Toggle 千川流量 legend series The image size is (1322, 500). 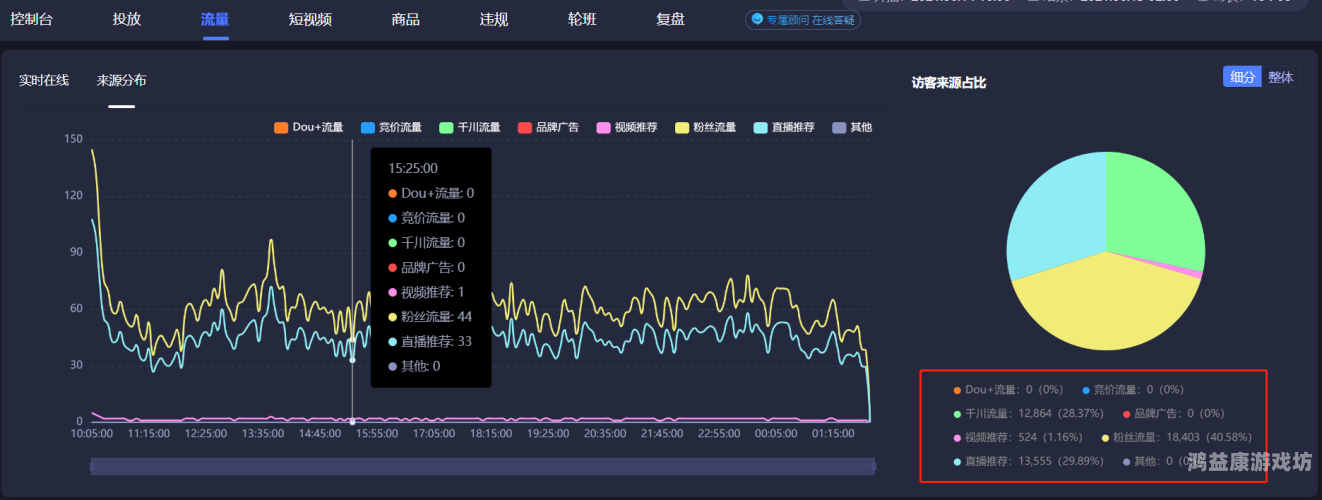point(470,127)
